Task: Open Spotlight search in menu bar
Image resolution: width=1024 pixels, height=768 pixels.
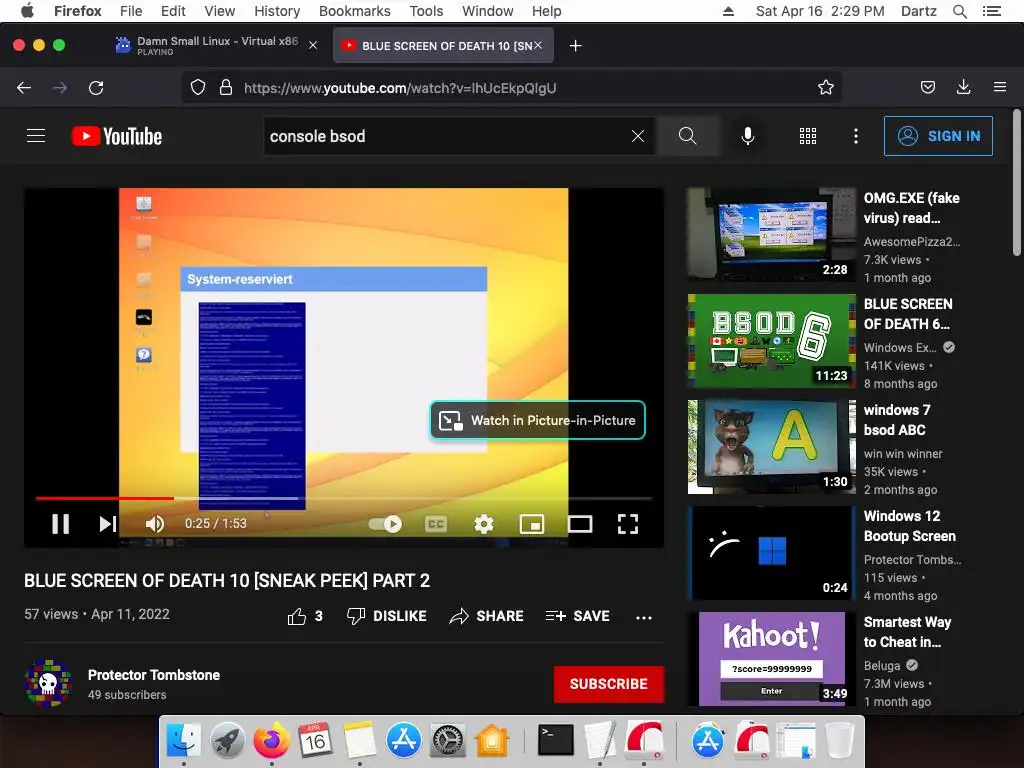Action: (x=959, y=11)
